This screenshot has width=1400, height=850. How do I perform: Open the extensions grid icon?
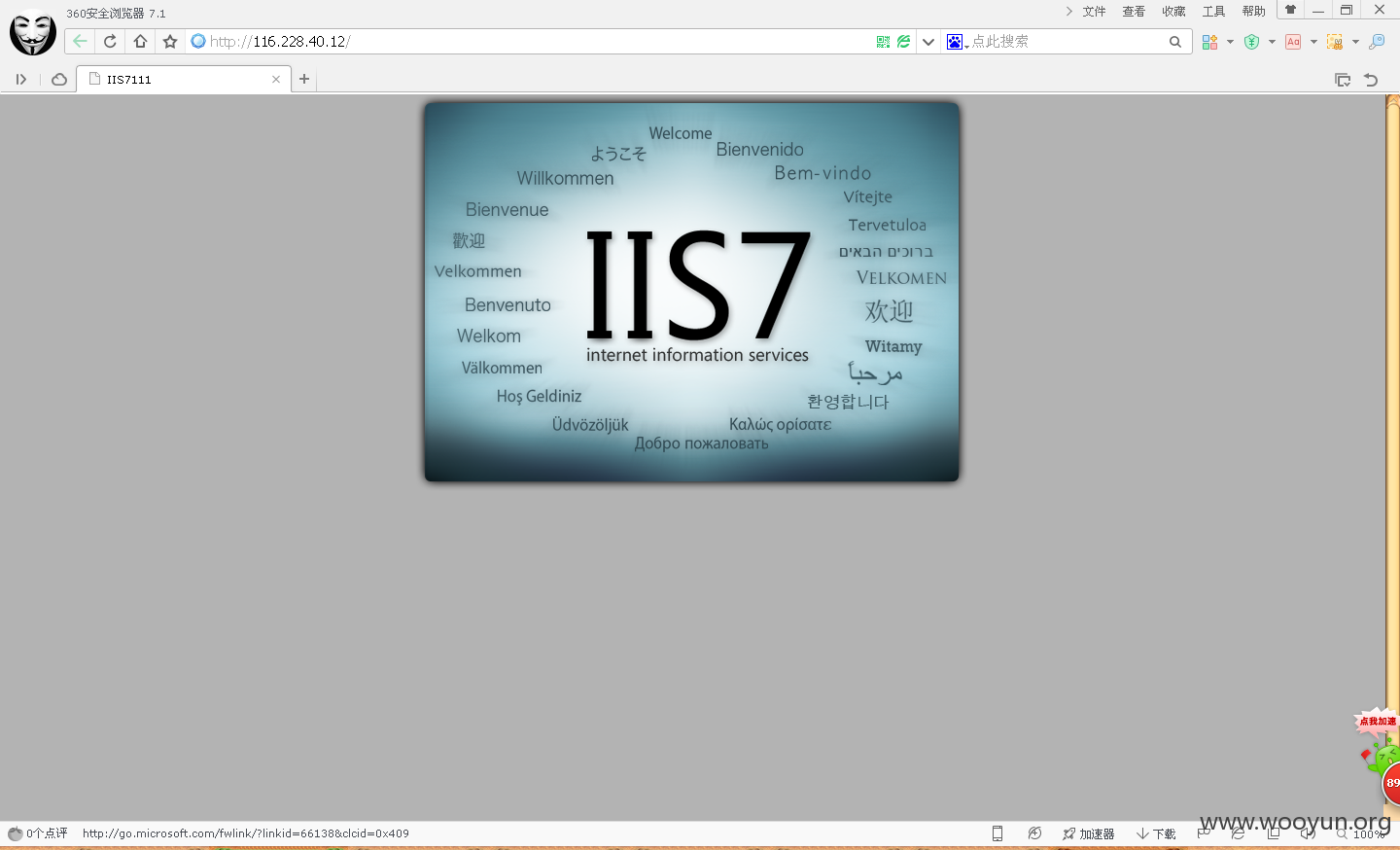point(1209,42)
